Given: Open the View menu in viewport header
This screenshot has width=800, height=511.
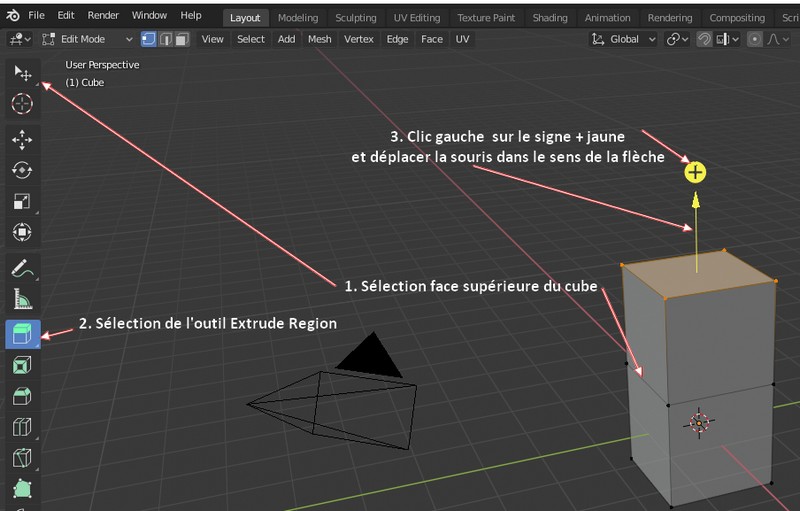Looking at the screenshot, I should tap(212, 39).
